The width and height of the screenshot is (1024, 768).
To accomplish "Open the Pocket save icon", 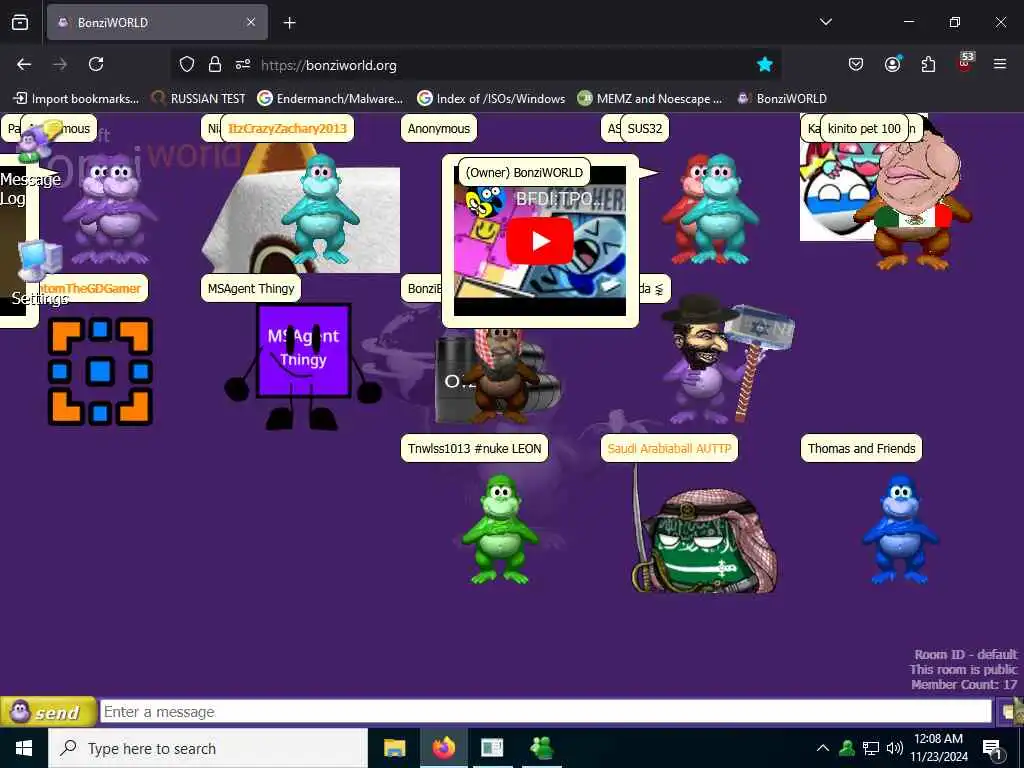I will (x=856, y=64).
